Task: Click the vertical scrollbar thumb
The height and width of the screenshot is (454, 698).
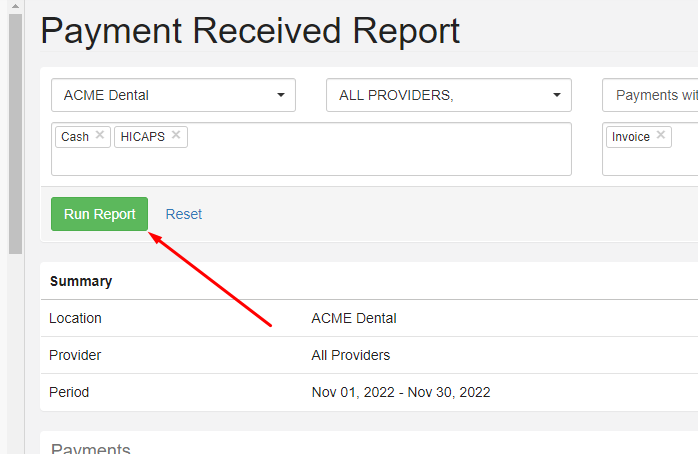Action: coord(15,134)
